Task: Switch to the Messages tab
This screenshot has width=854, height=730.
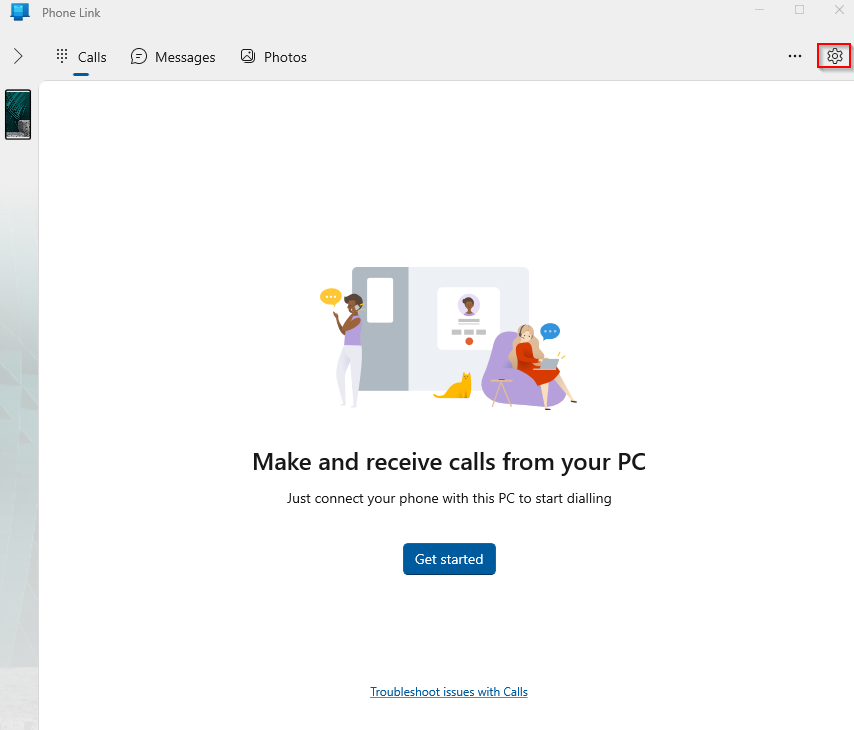Action: [x=173, y=57]
